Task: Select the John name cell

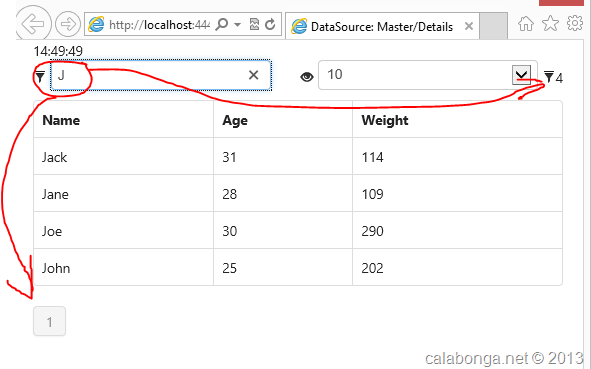Action: (x=123, y=267)
